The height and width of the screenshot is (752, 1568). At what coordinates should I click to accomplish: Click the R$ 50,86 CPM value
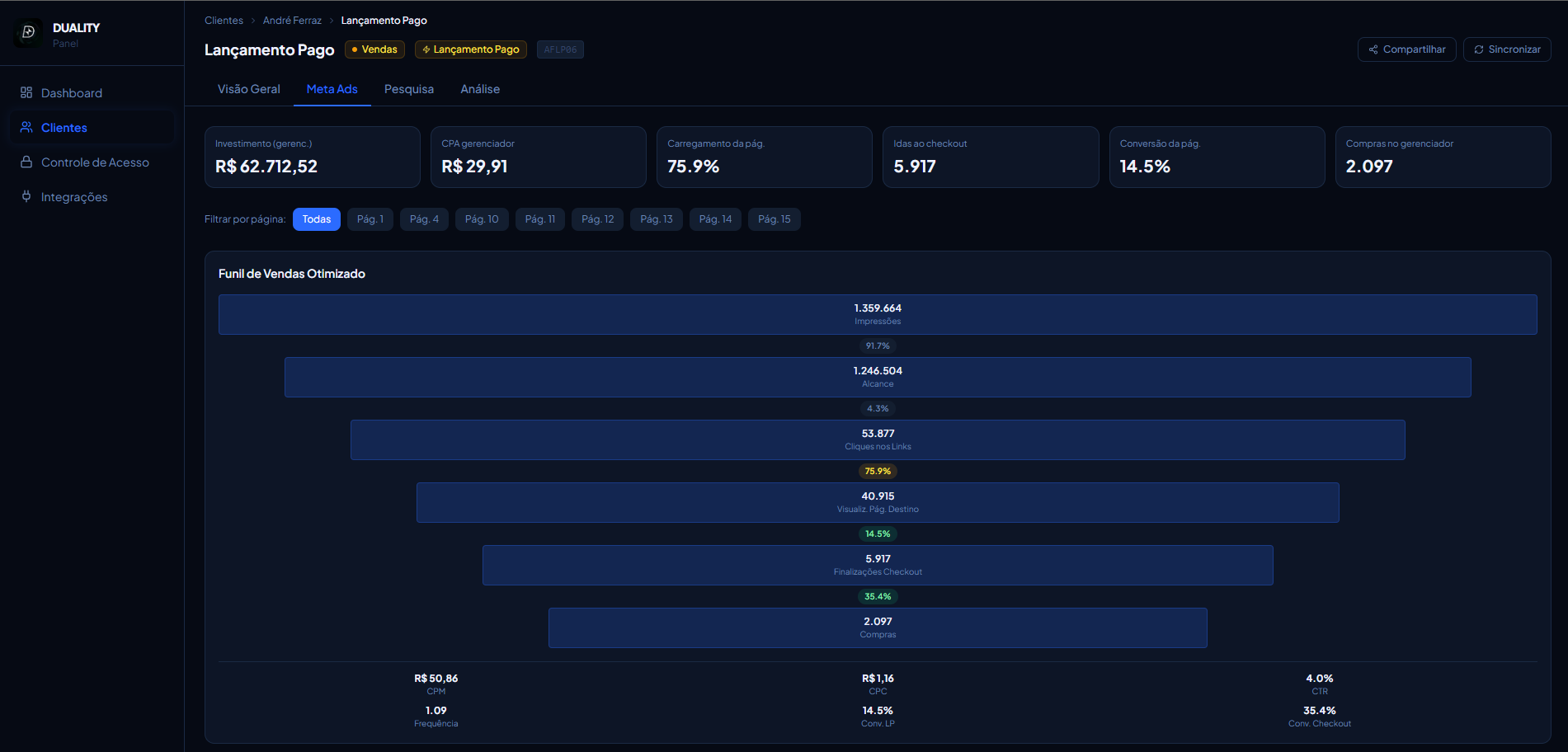point(436,679)
